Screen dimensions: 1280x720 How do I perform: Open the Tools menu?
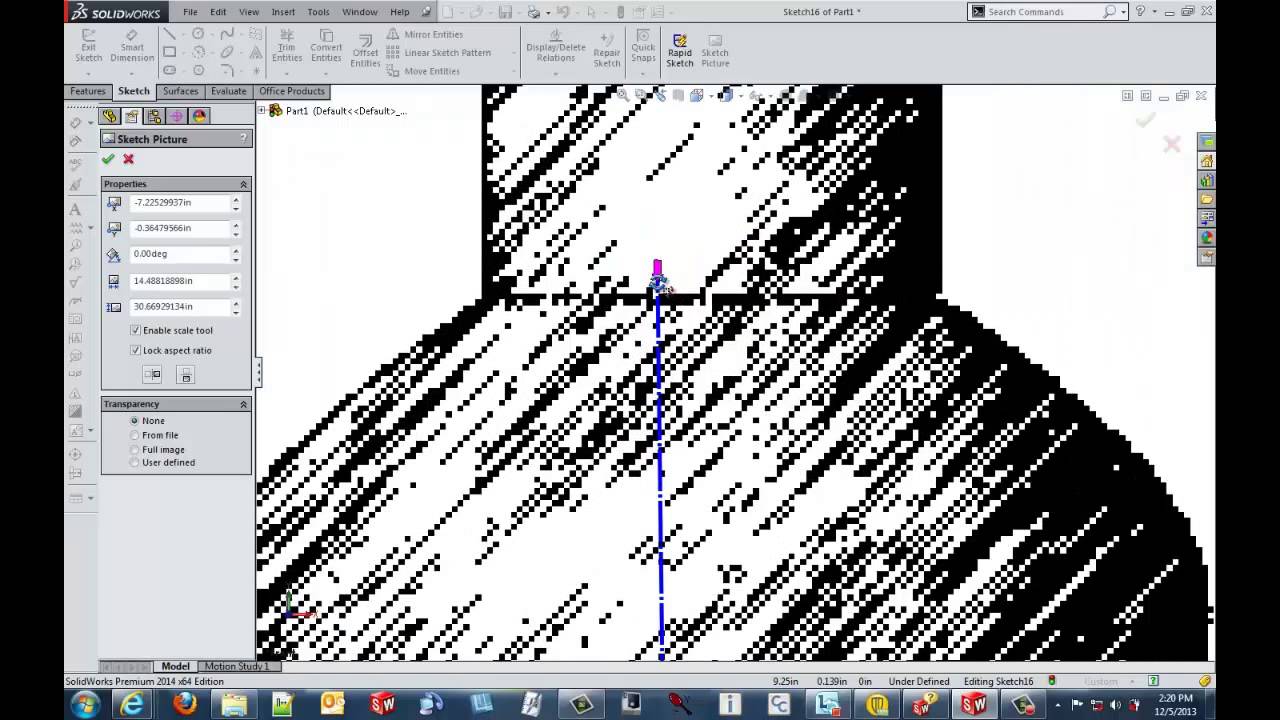click(x=318, y=12)
